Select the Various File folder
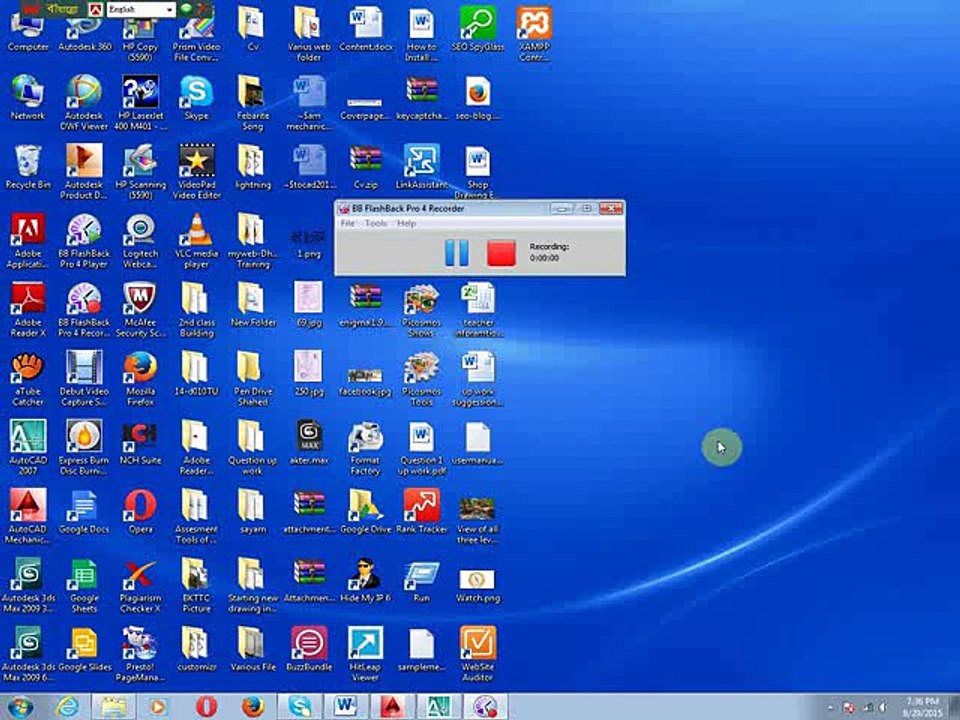This screenshot has height=720, width=960. tap(253, 650)
